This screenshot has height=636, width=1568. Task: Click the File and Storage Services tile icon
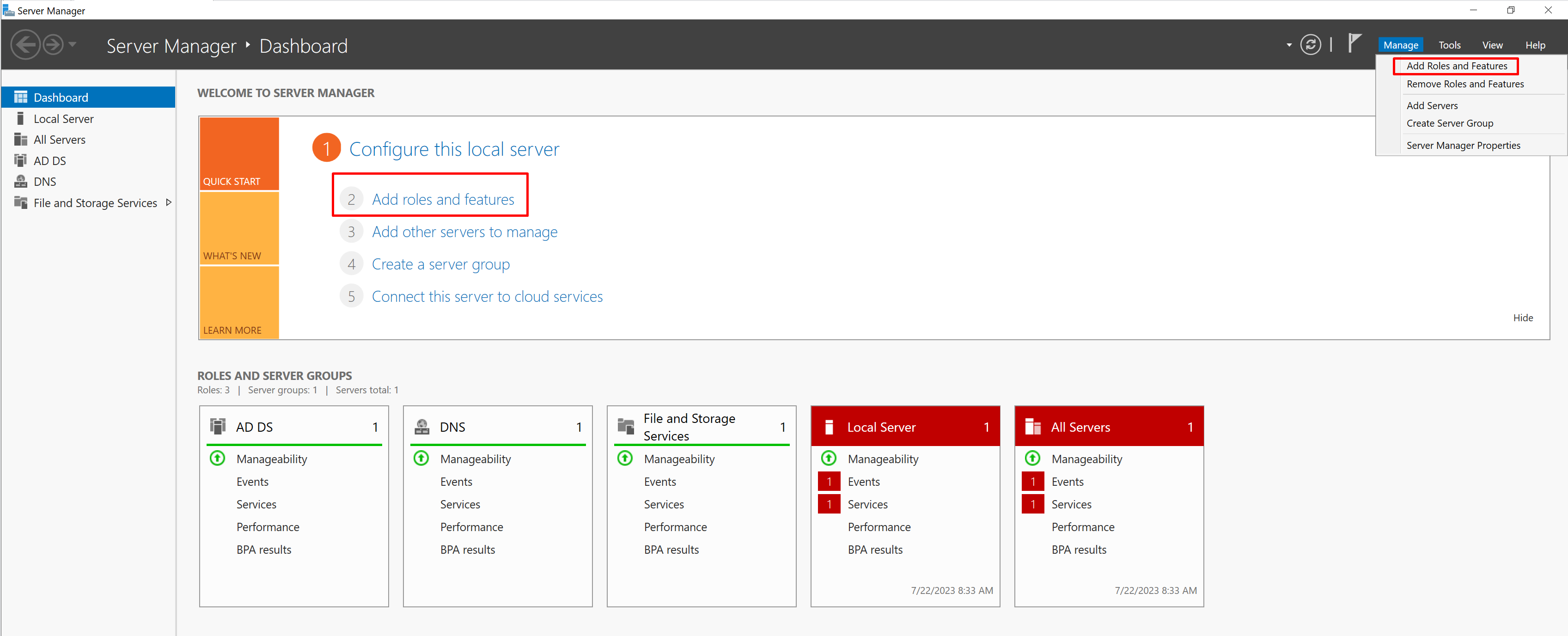coord(625,427)
